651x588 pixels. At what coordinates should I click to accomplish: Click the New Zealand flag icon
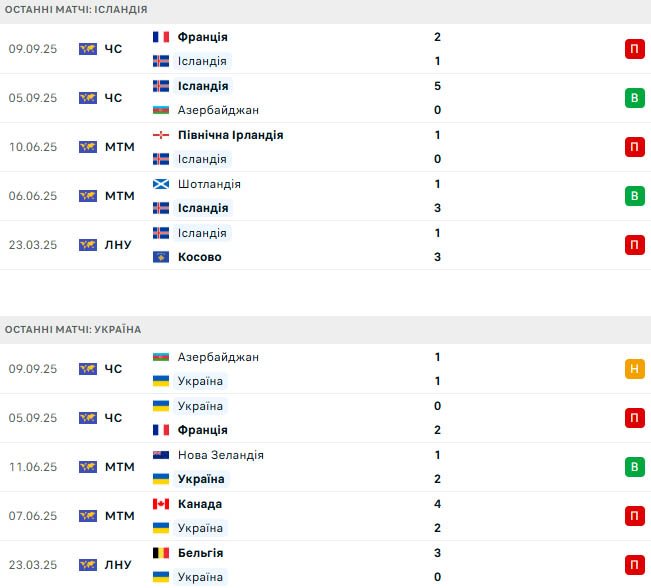click(161, 455)
